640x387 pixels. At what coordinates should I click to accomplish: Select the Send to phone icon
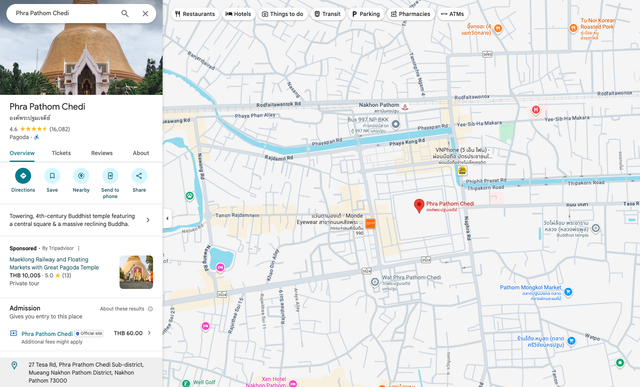click(110, 176)
